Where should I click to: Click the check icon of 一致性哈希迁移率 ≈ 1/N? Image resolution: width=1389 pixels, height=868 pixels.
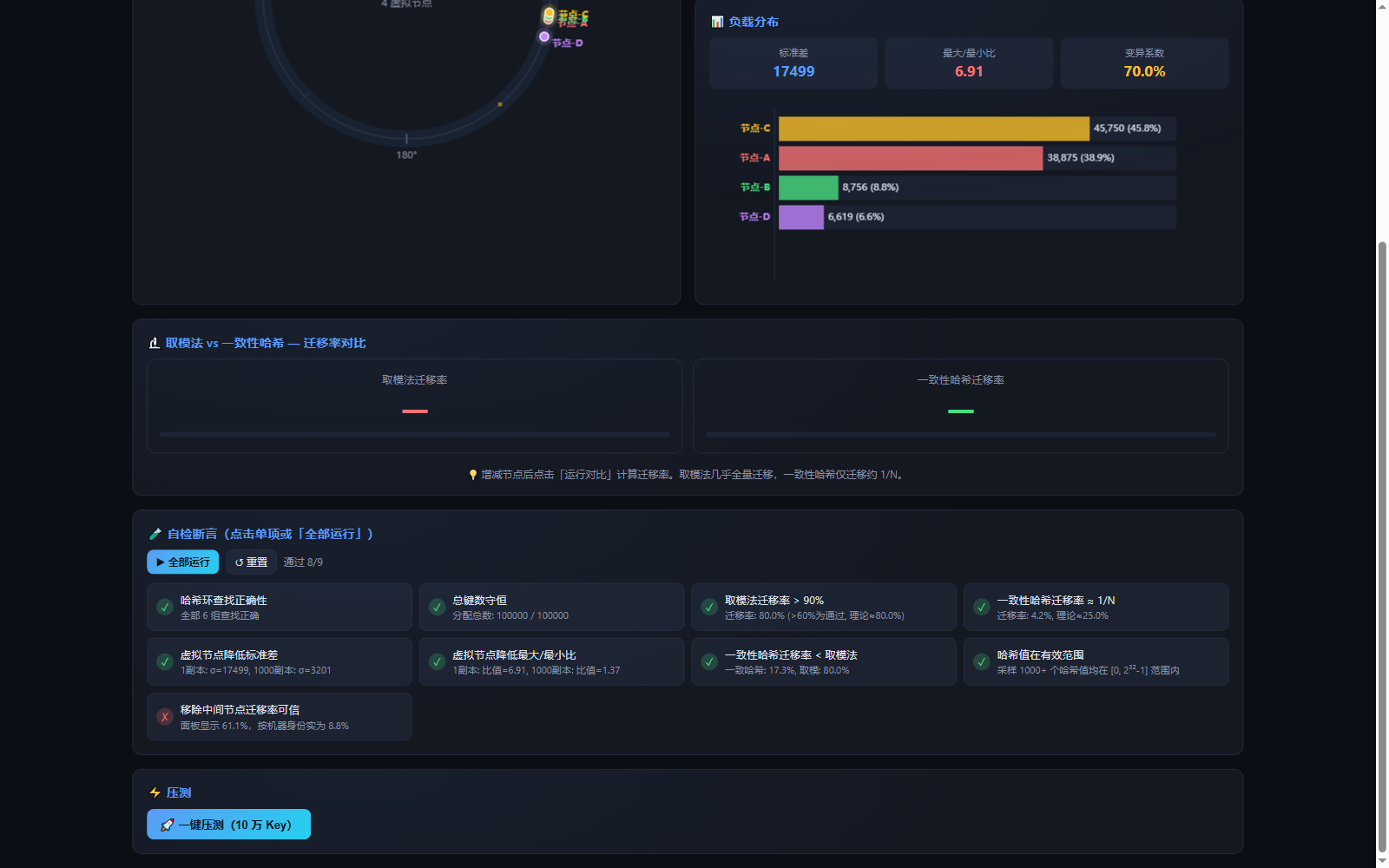tap(982, 608)
